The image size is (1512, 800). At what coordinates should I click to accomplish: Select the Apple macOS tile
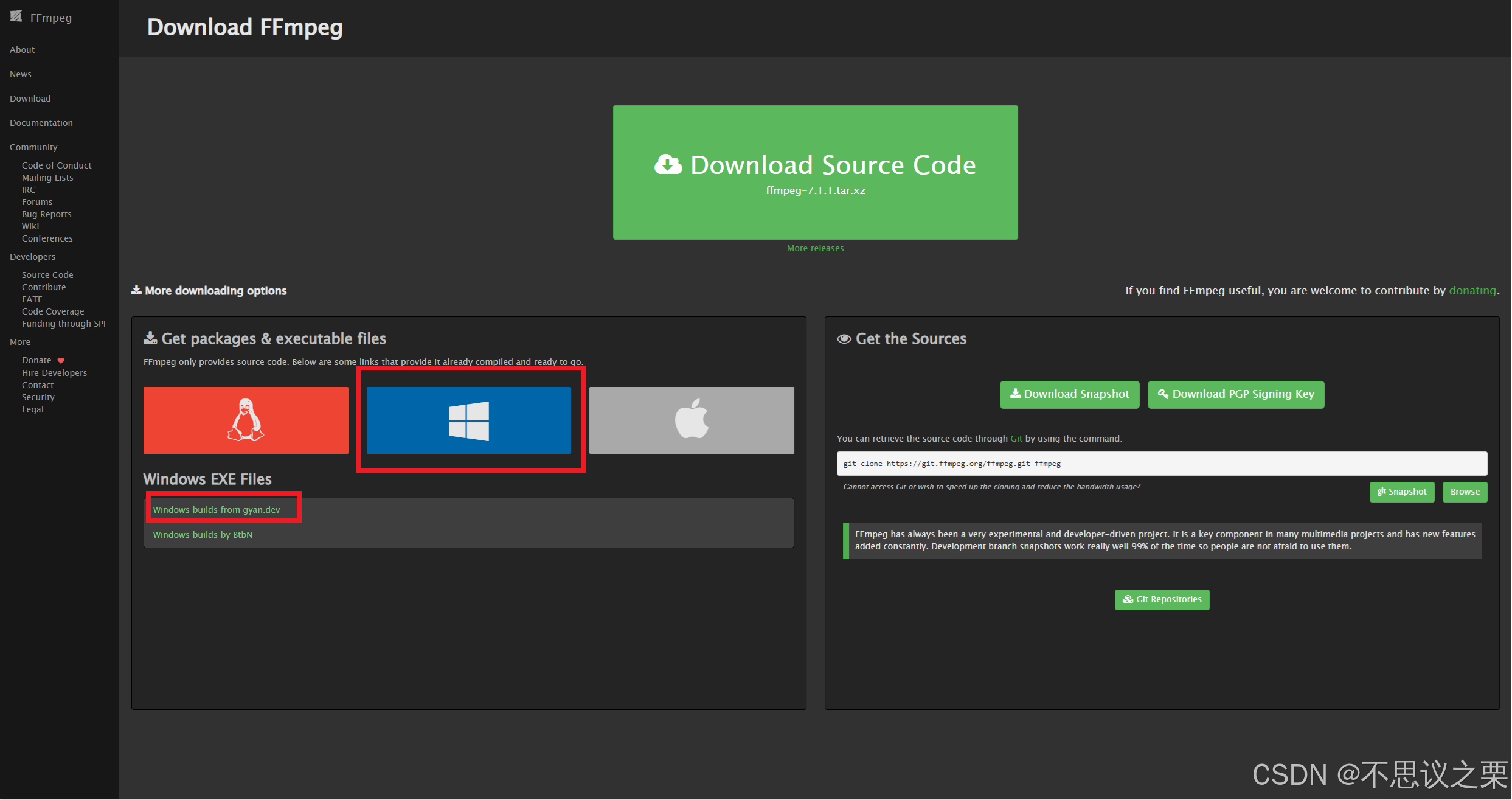pyautogui.click(x=692, y=420)
